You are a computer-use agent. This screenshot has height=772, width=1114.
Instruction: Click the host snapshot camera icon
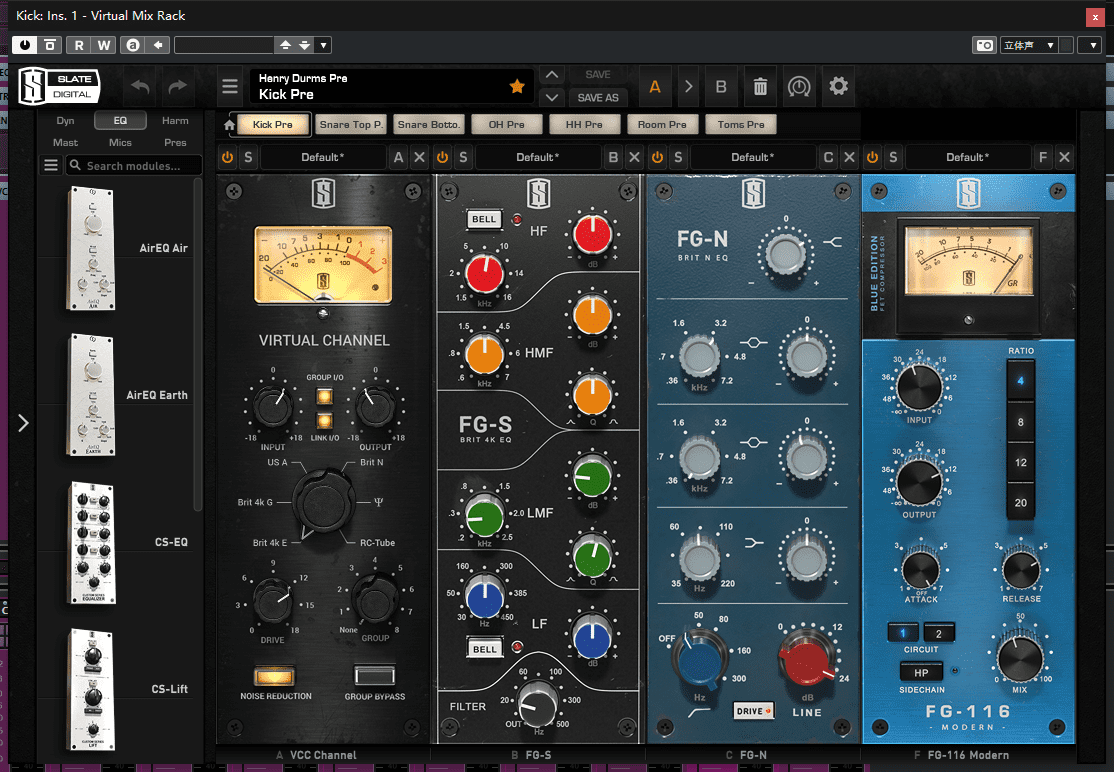click(984, 45)
